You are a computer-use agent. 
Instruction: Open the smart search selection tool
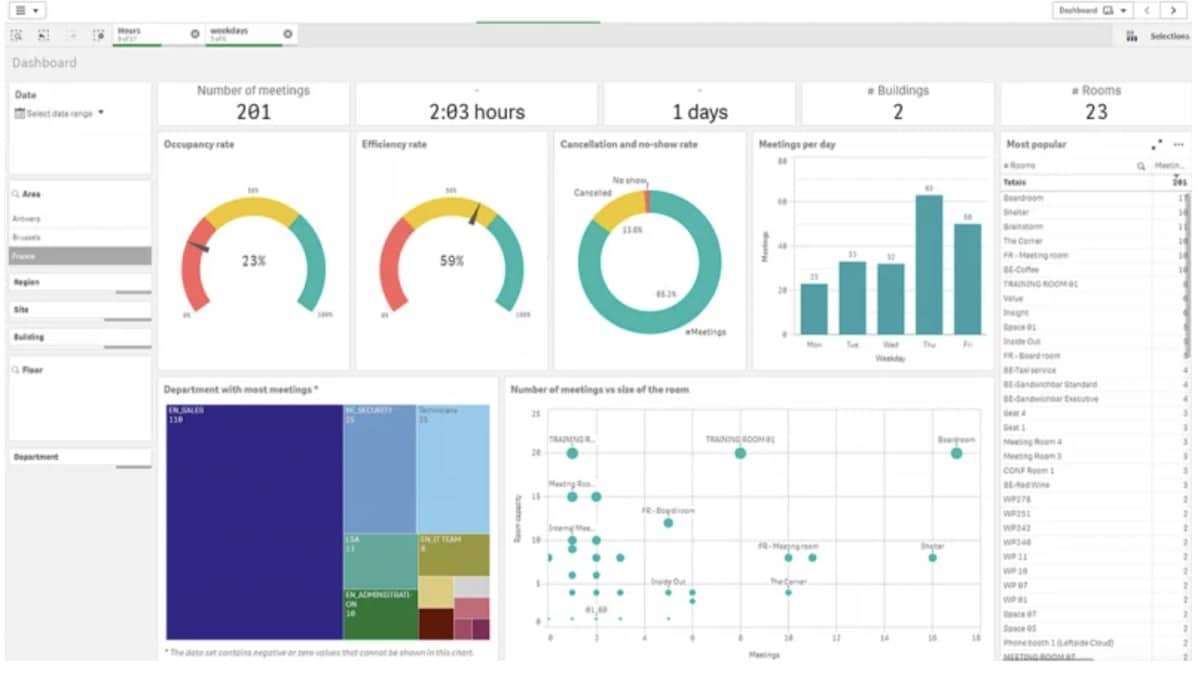(x=16, y=35)
